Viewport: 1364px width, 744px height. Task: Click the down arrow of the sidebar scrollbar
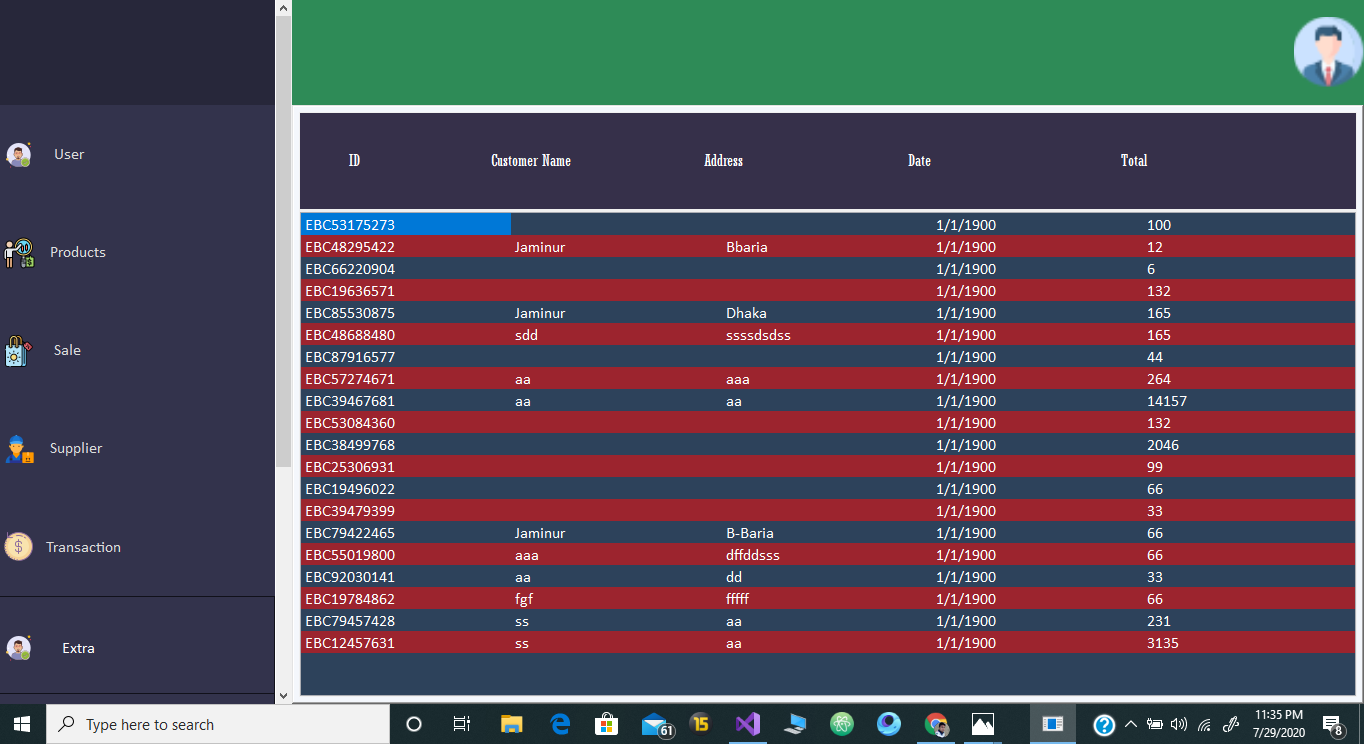coord(283,693)
